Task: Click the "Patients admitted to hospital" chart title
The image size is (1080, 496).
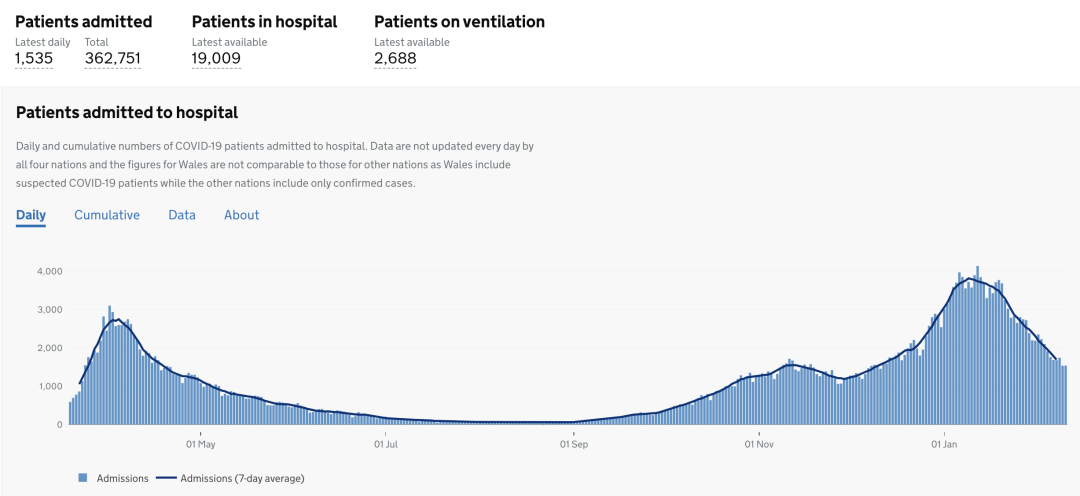Action: [x=127, y=113]
